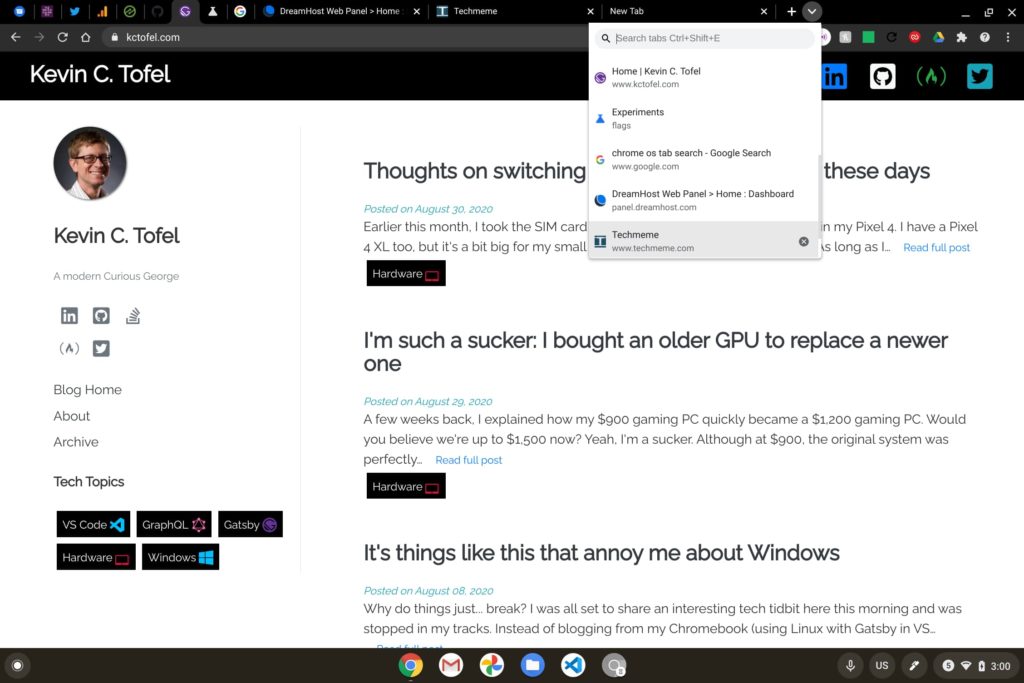The height and width of the screenshot is (683, 1024).
Task: Close Techmeme tab from search list
Action: (x=804, y=241)
